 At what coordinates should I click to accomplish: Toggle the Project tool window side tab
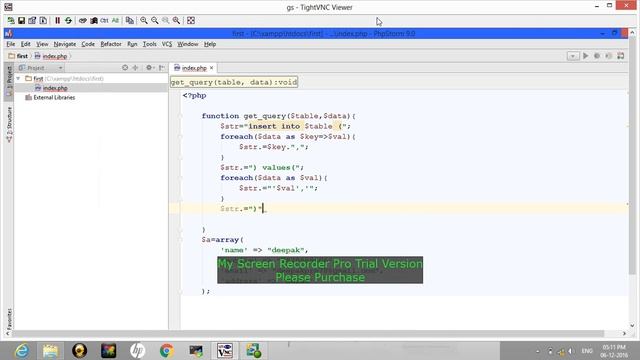pos(9,81)
